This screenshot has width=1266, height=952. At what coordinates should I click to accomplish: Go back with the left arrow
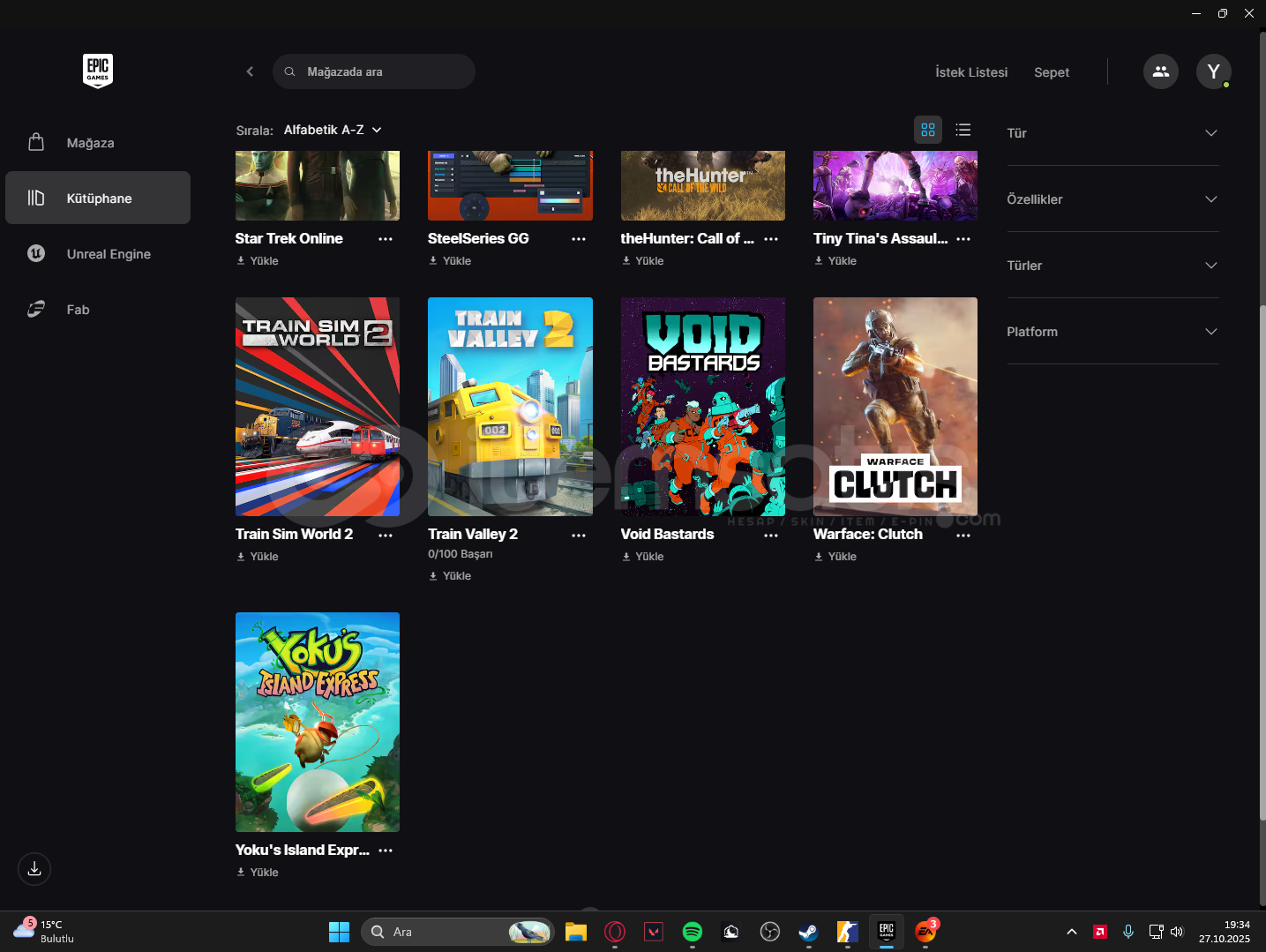(x=250, y=71)
